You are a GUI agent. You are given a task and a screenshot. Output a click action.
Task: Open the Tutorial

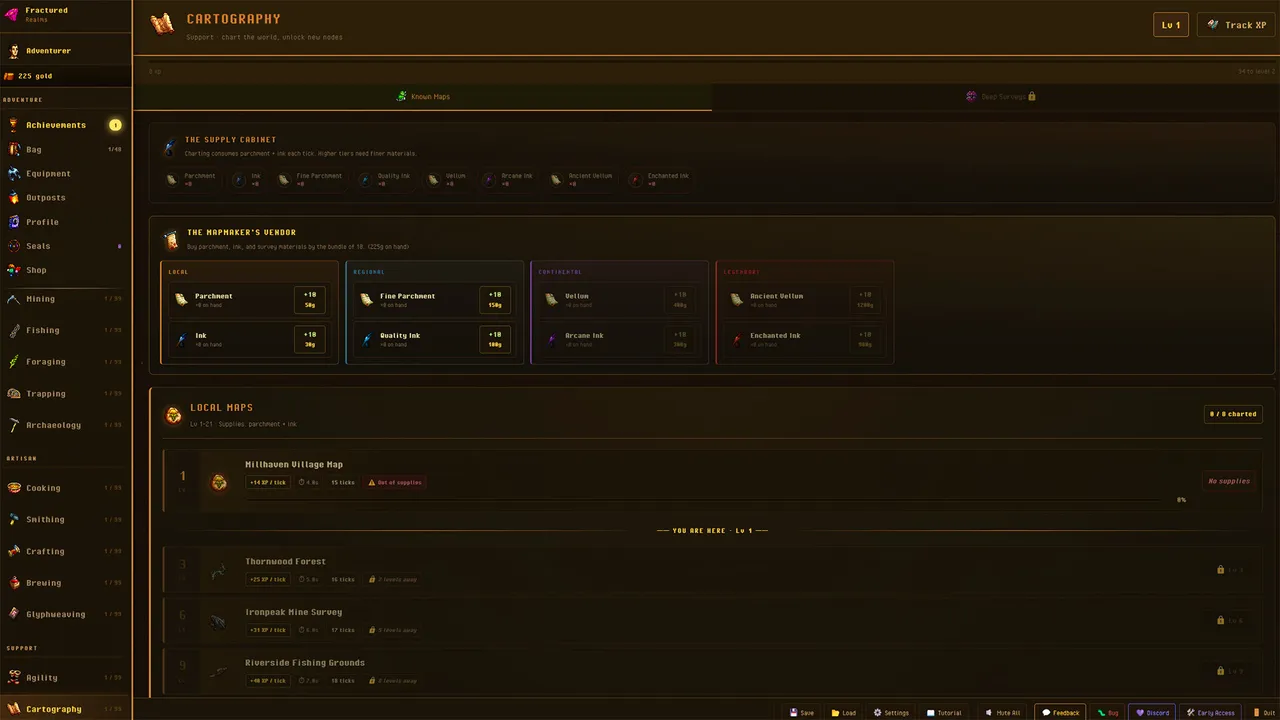(944, 713)
